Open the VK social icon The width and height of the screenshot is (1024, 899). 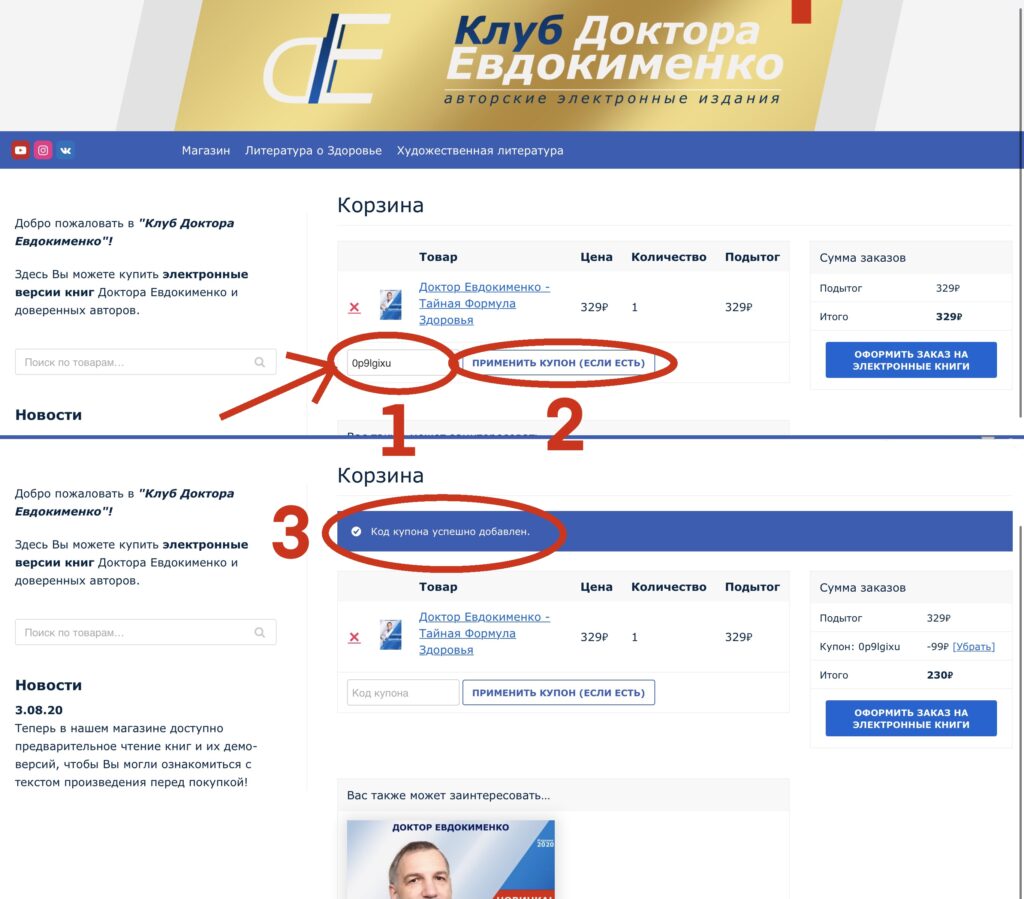pos(65,151)
